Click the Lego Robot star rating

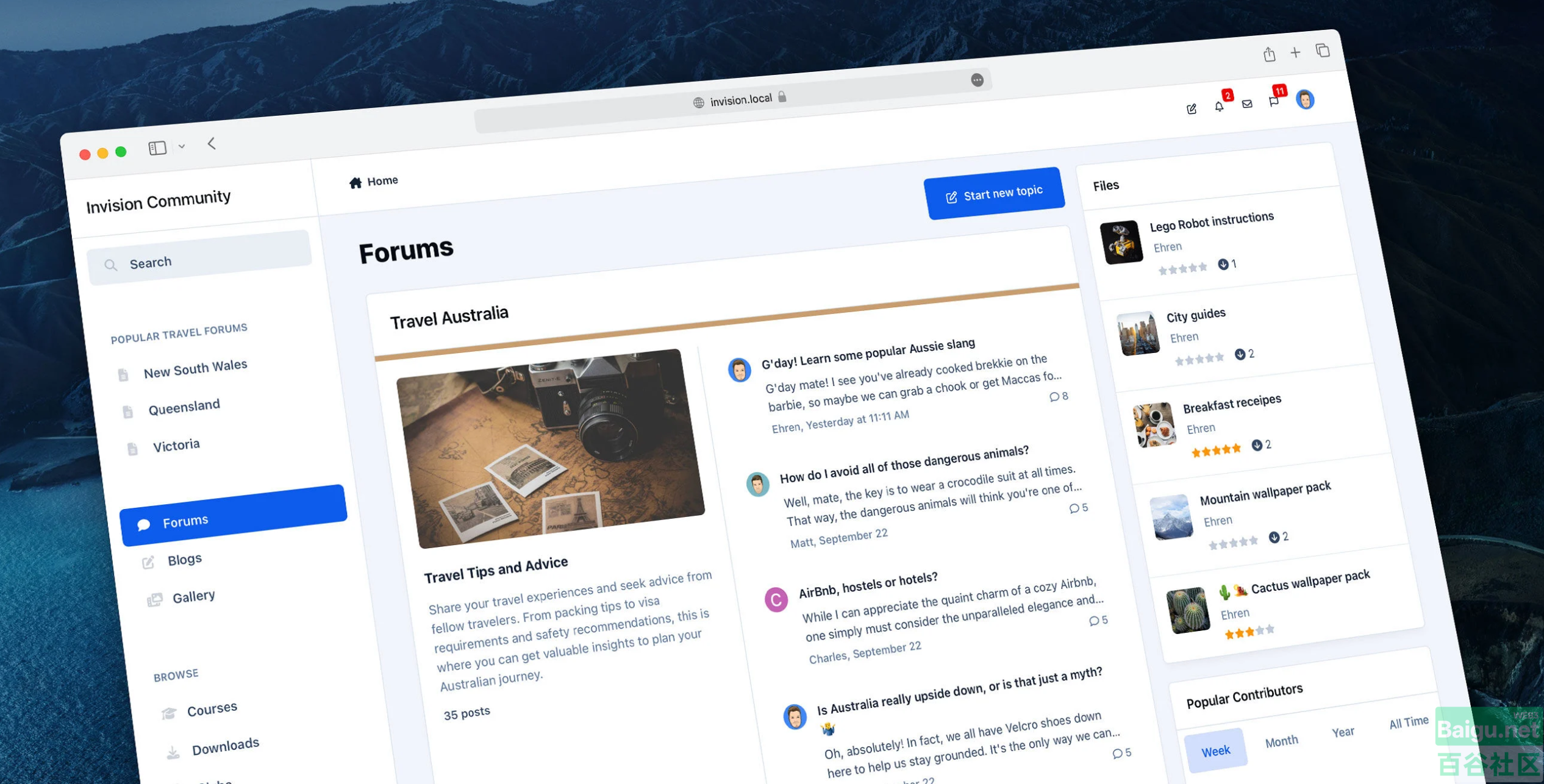click(x=1182, y=269)
